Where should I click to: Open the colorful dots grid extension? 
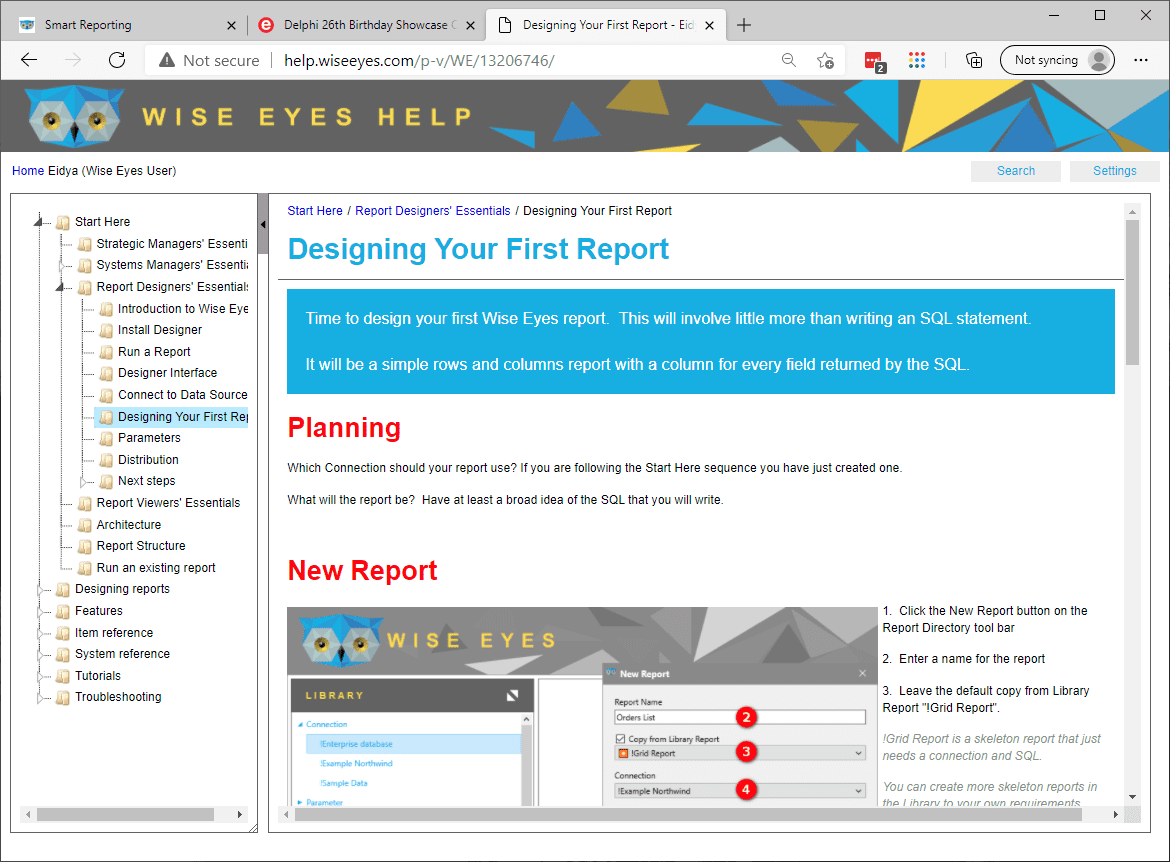(x=917, y=60)
